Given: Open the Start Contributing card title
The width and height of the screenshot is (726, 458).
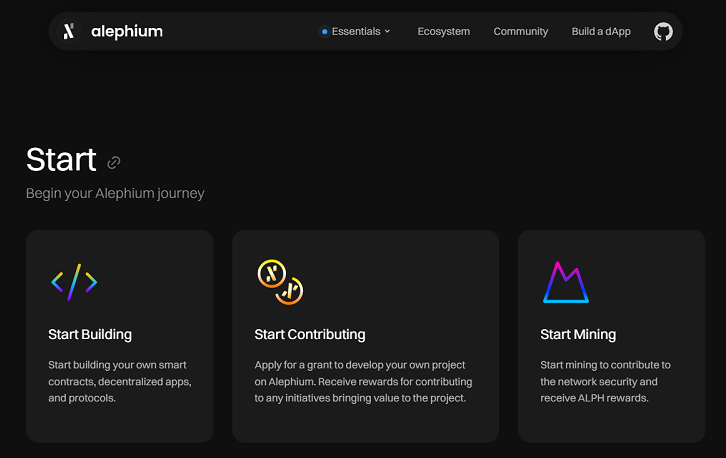Looking at the screenshot, I should coord(310,334).
